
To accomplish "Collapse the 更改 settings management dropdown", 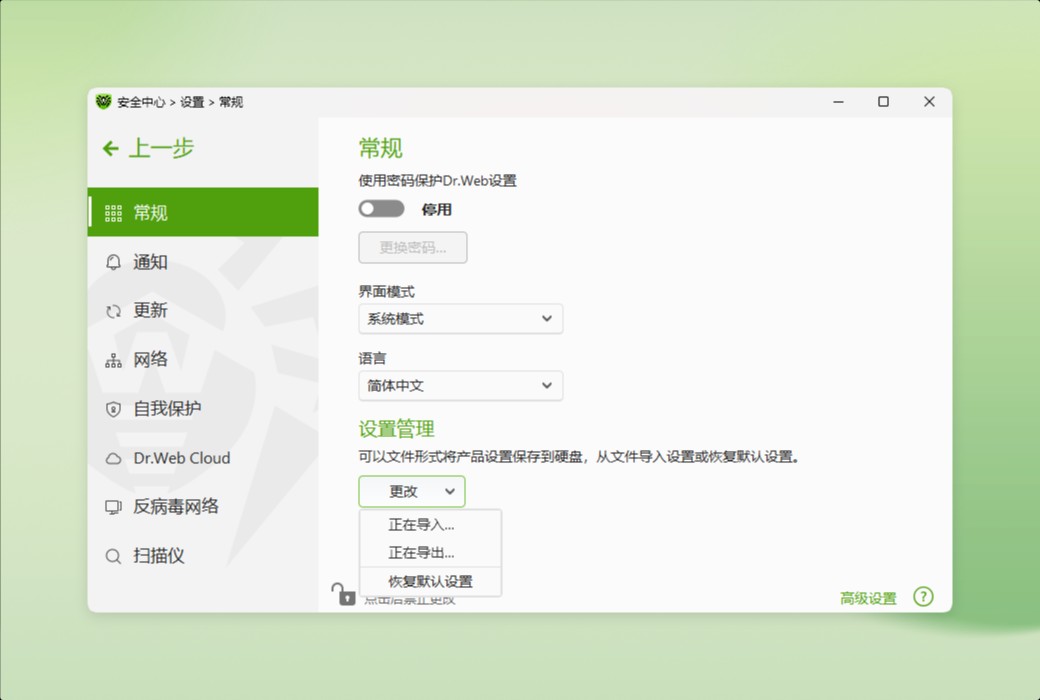I will point(410,491).
